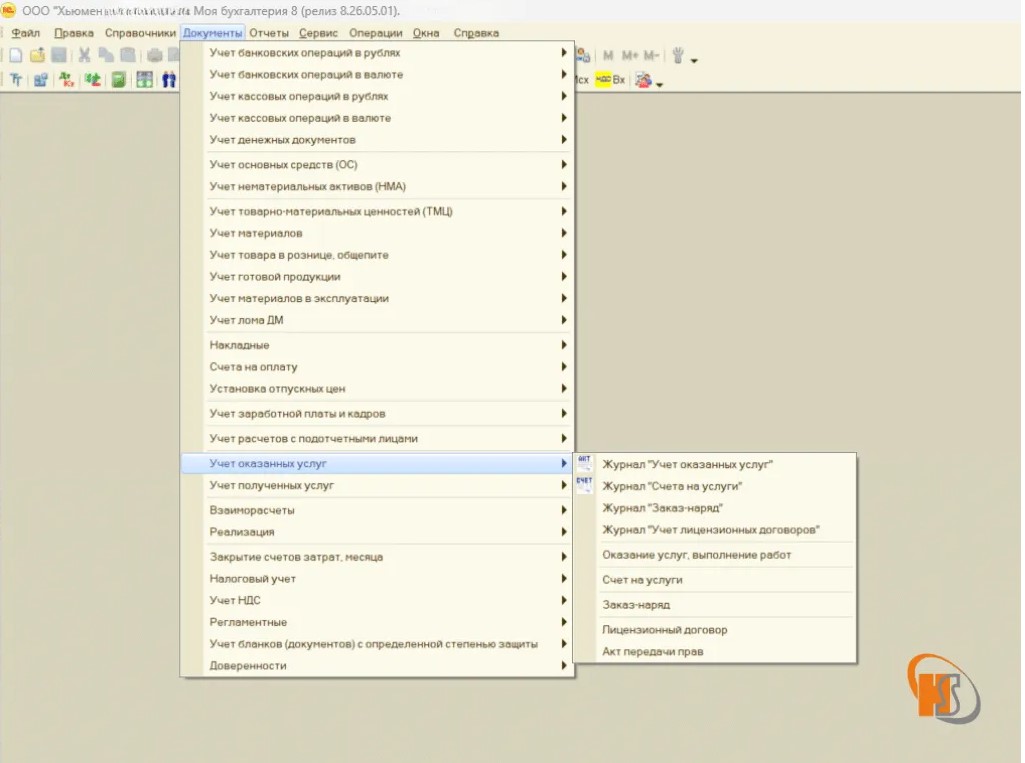Expand 'Учет основных средств (ОС)' submenu
Image resolution: width=1025 pixels, height=763 pixels.
pyautogui.click(x=377, y=164)
